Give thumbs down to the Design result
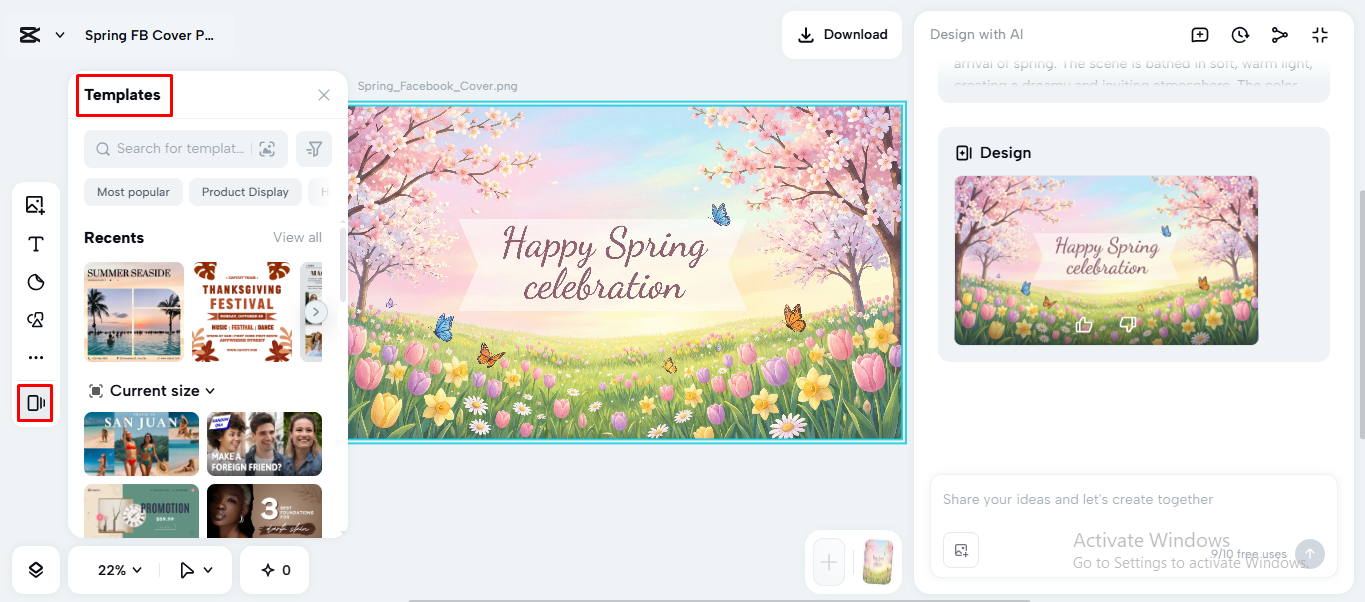The width and height of the screenshot is (1365, 602). [1127, 322]
